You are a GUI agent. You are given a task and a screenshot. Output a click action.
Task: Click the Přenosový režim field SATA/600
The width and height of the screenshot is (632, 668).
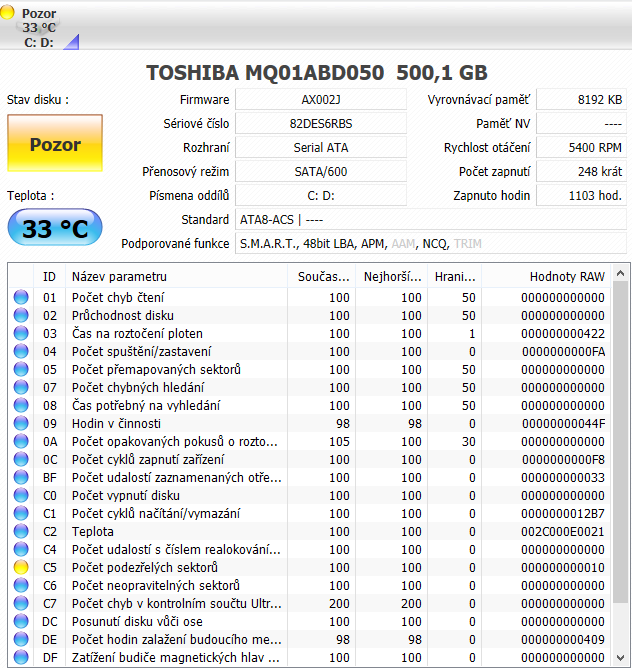pos(321,171)
